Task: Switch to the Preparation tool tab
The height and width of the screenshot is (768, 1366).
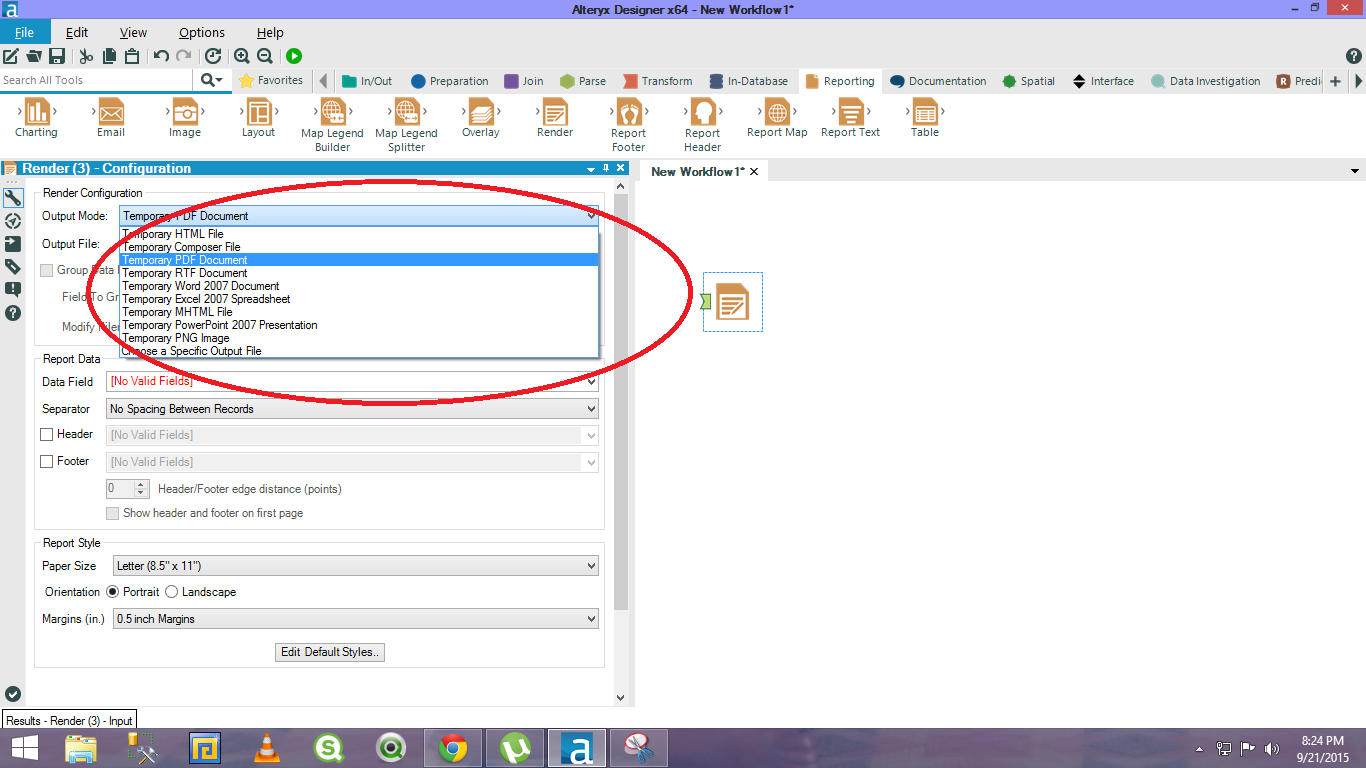Action: coord(449,81)
